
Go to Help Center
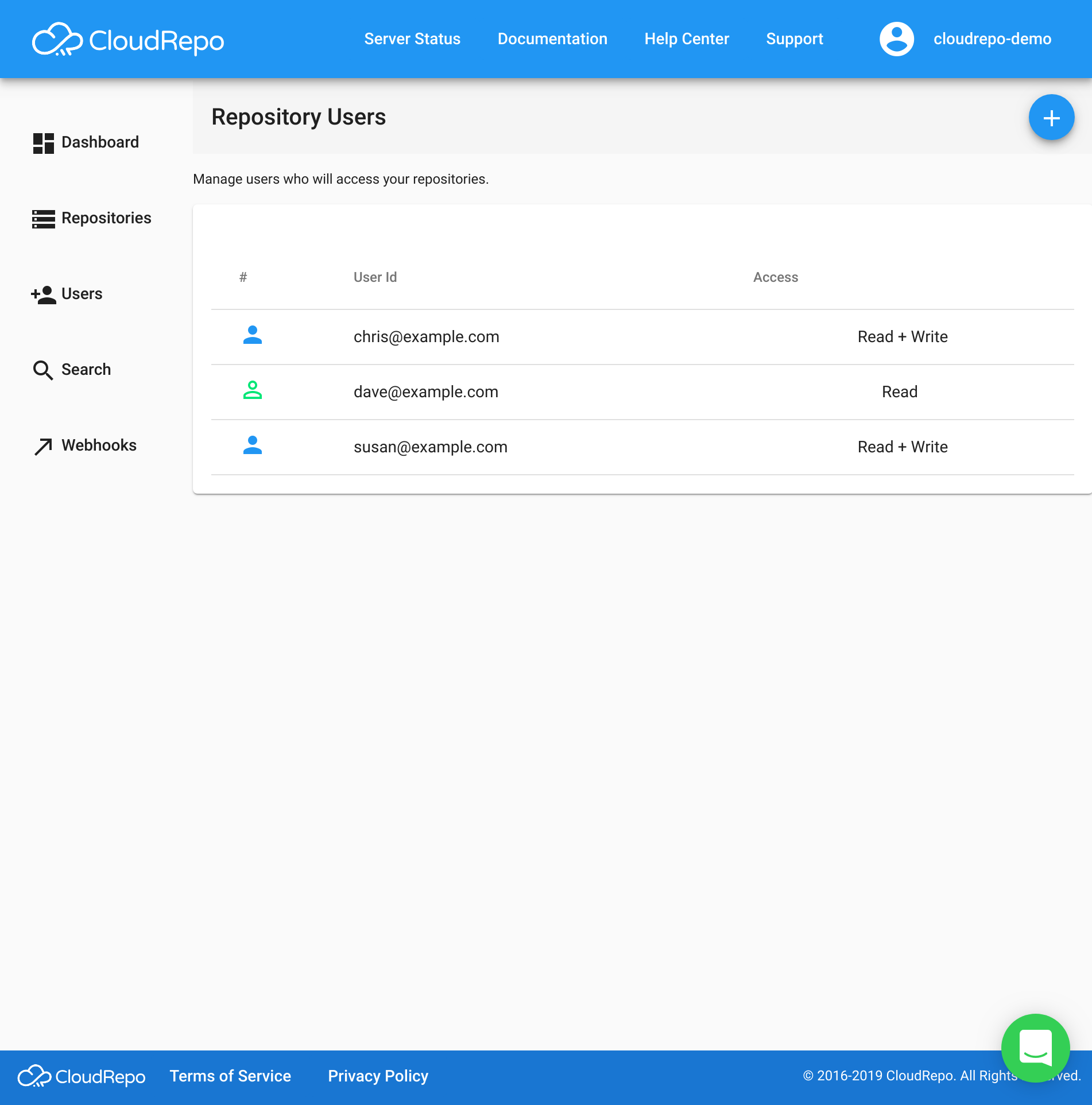[687, 39]
